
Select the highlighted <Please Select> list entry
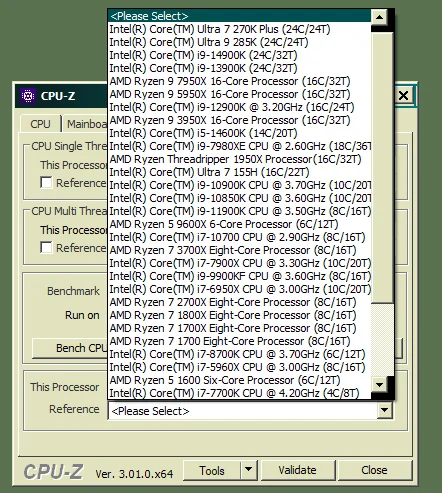[239, 16]
